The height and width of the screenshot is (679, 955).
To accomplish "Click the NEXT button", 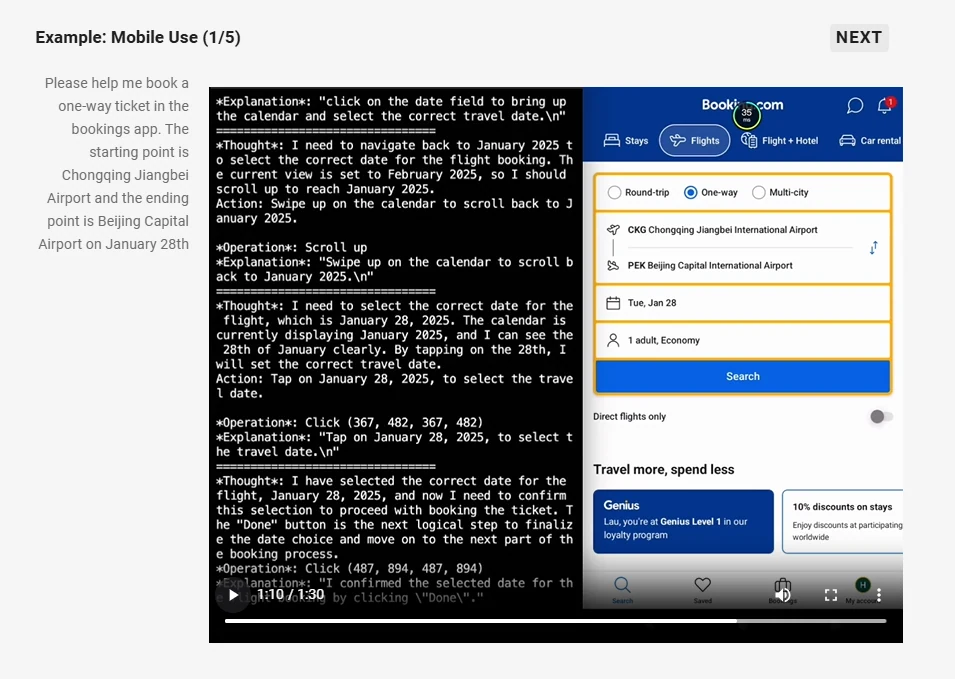I will [x=859, y=38].
